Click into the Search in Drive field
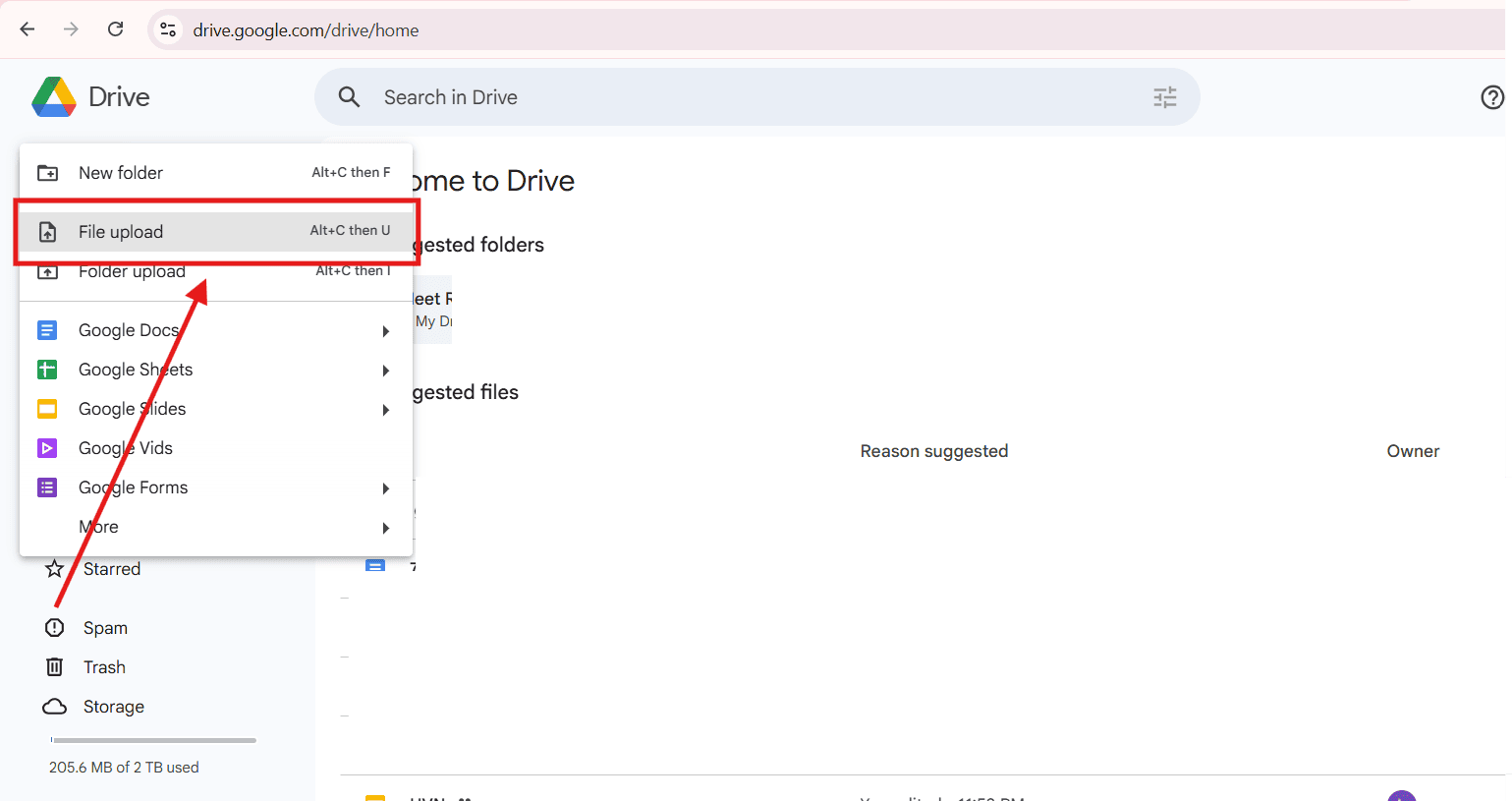The image size is (1512, 801). (x=756, y=96)
